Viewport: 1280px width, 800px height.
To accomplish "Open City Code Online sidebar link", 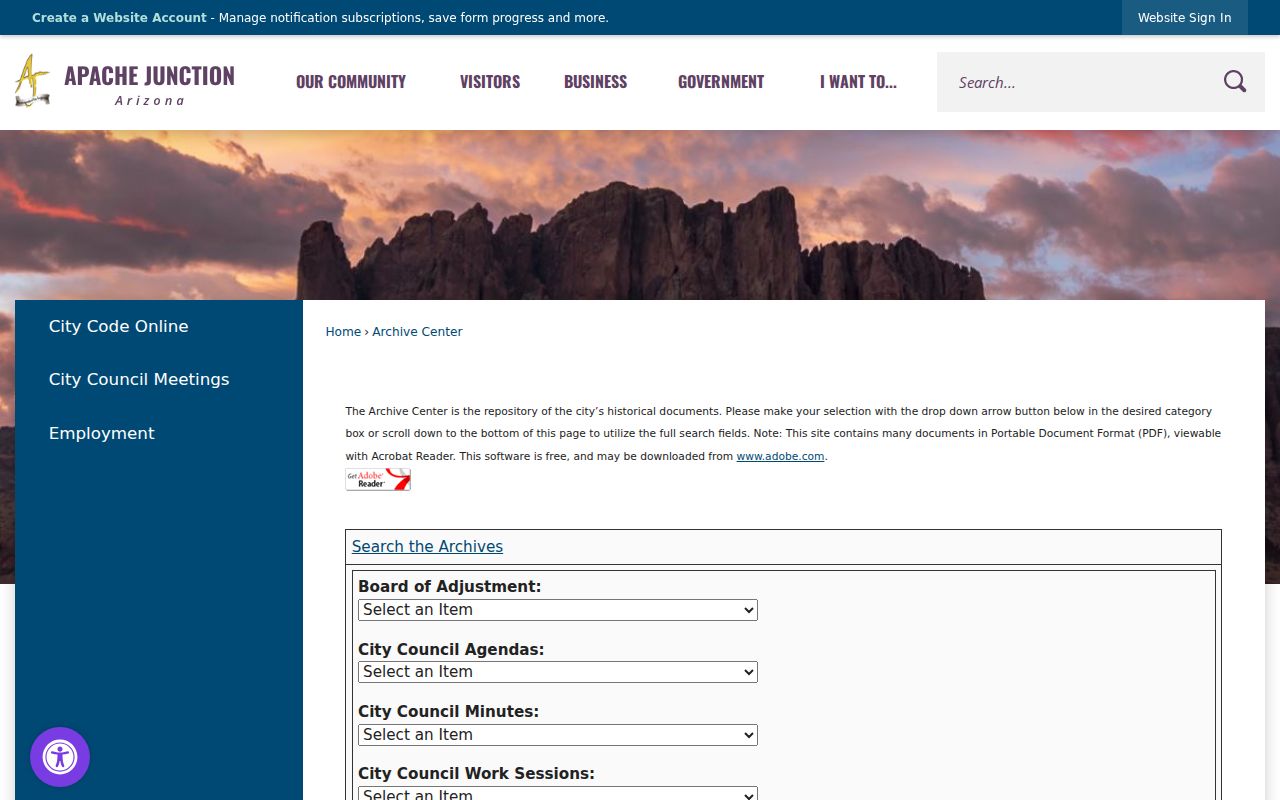I will click(118, 326).
